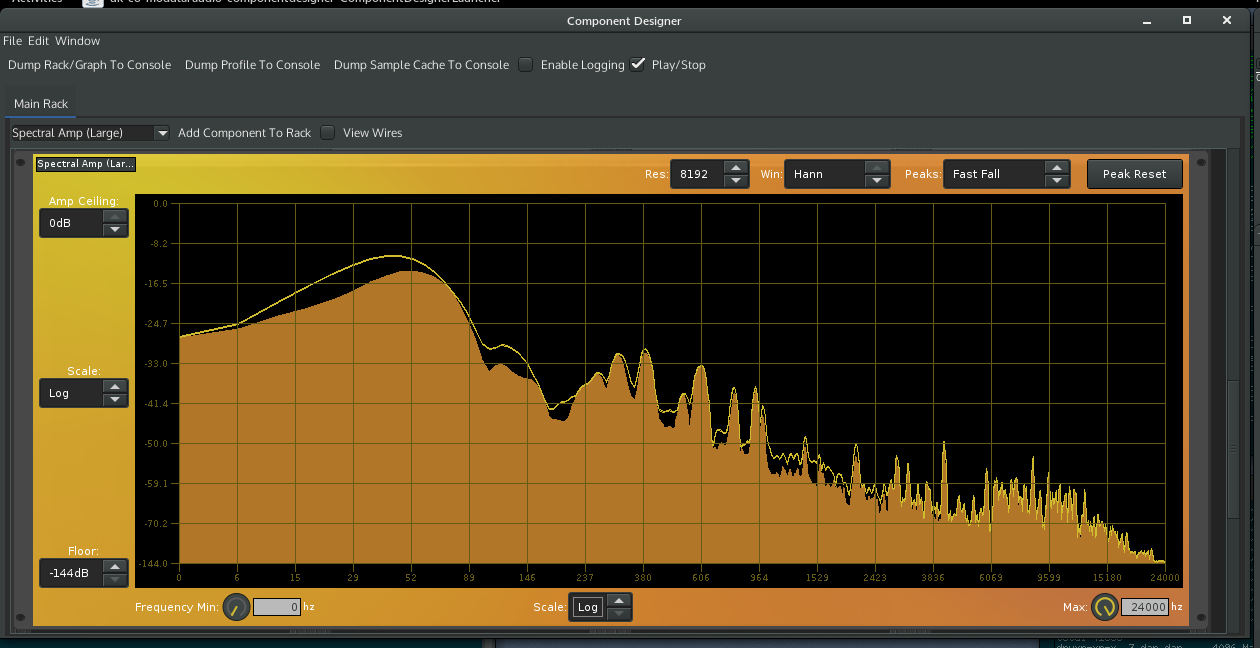Step the Peaks Fast Fall selector down

click(x=1057, y=181)
